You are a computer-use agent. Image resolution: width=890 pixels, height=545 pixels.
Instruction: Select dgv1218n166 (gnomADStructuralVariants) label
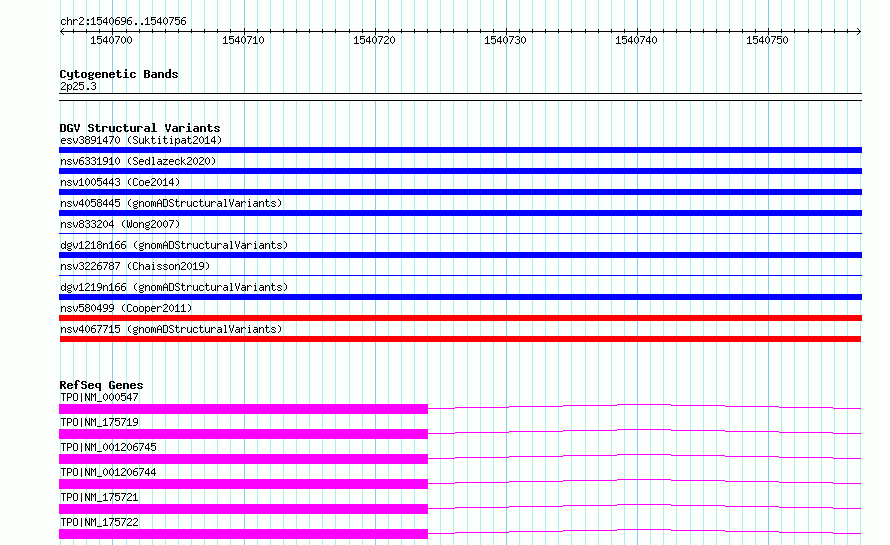pyautogui.click(x=174, y=245)
